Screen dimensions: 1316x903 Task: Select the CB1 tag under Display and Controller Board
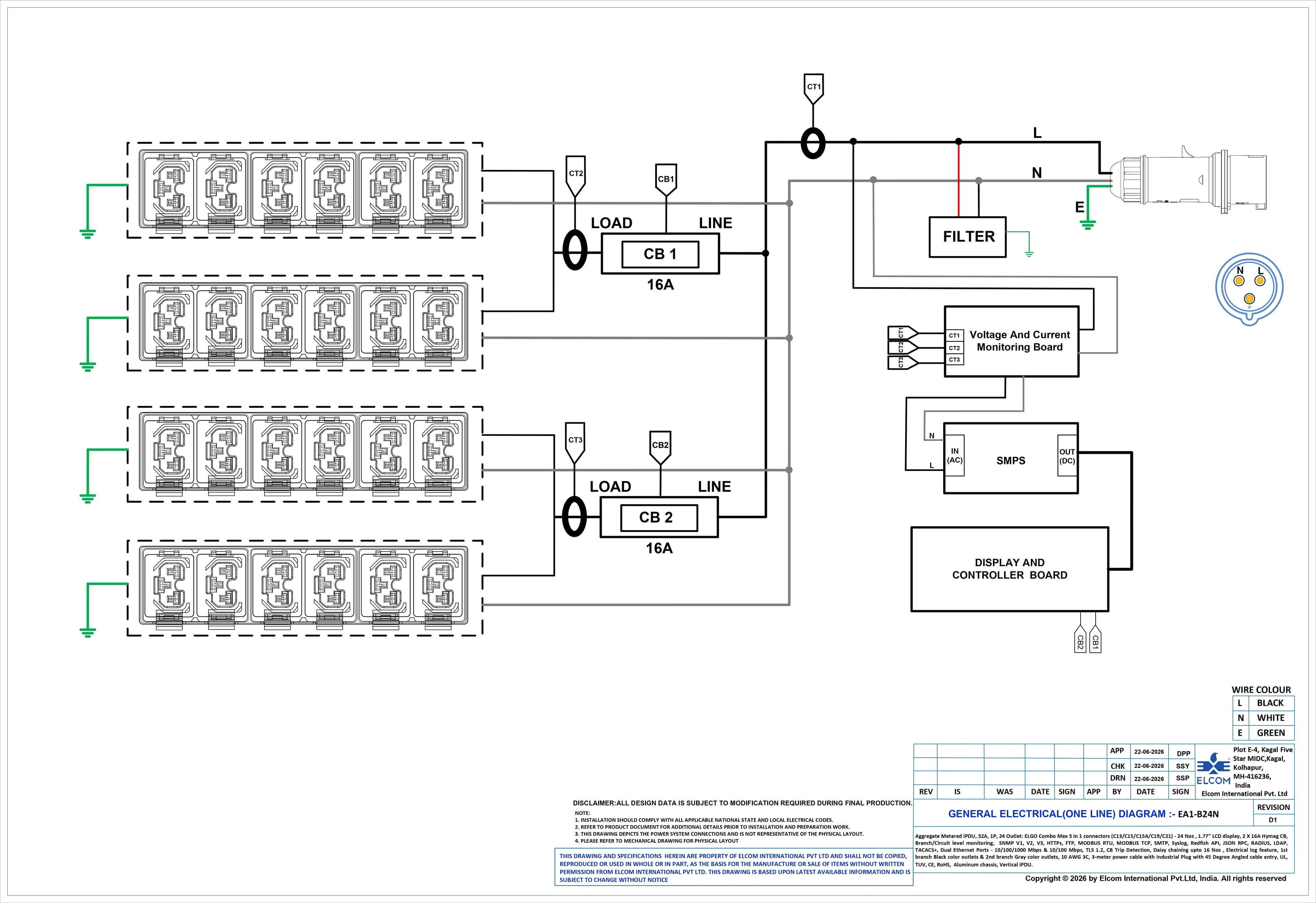(1095, 639)
